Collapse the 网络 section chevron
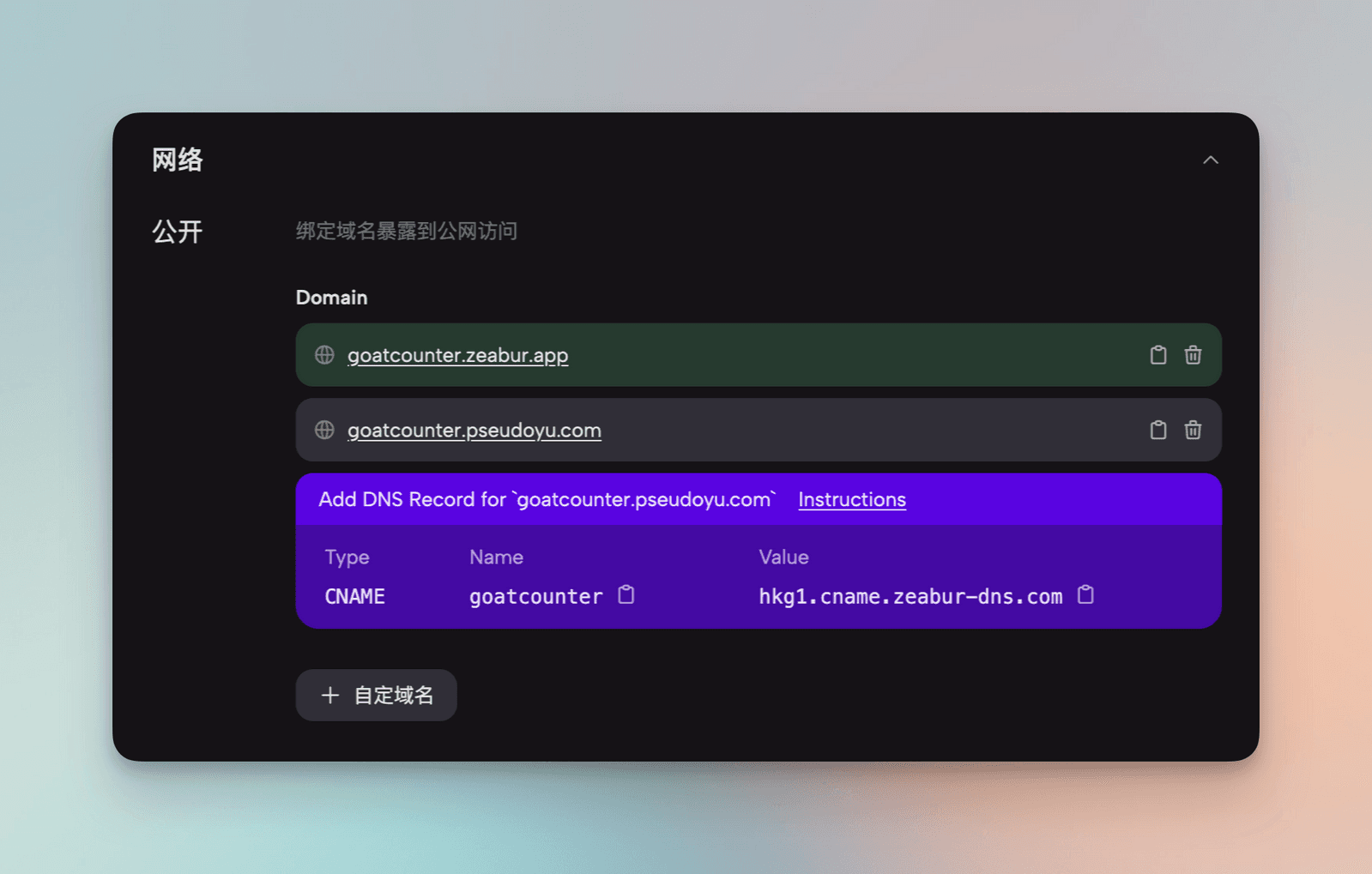This screenshot has width=1372, height=874. [1211, 160]
